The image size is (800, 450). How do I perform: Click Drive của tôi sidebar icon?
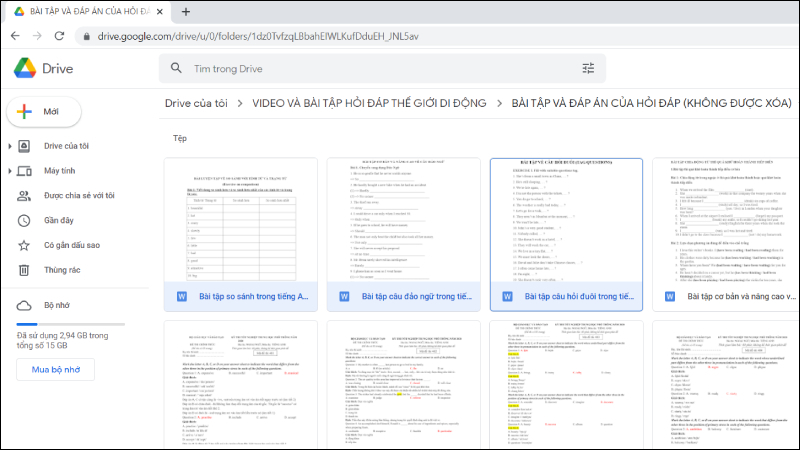point(24,146)
